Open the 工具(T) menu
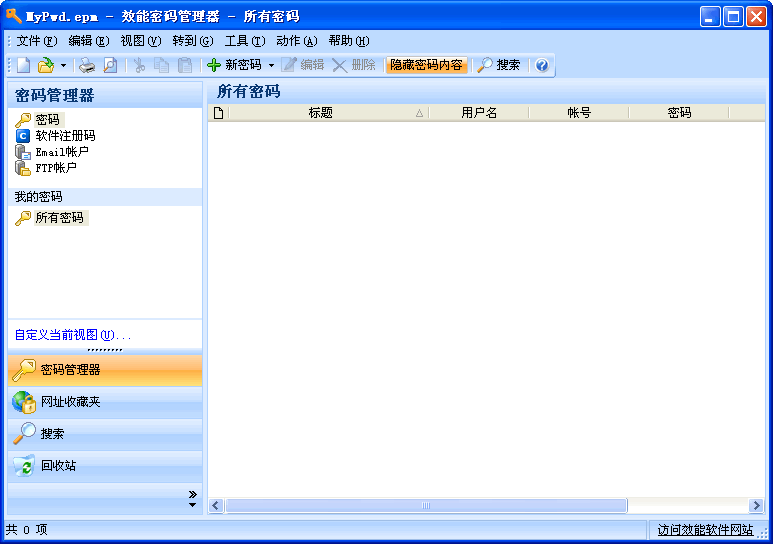 coord(245,41)
